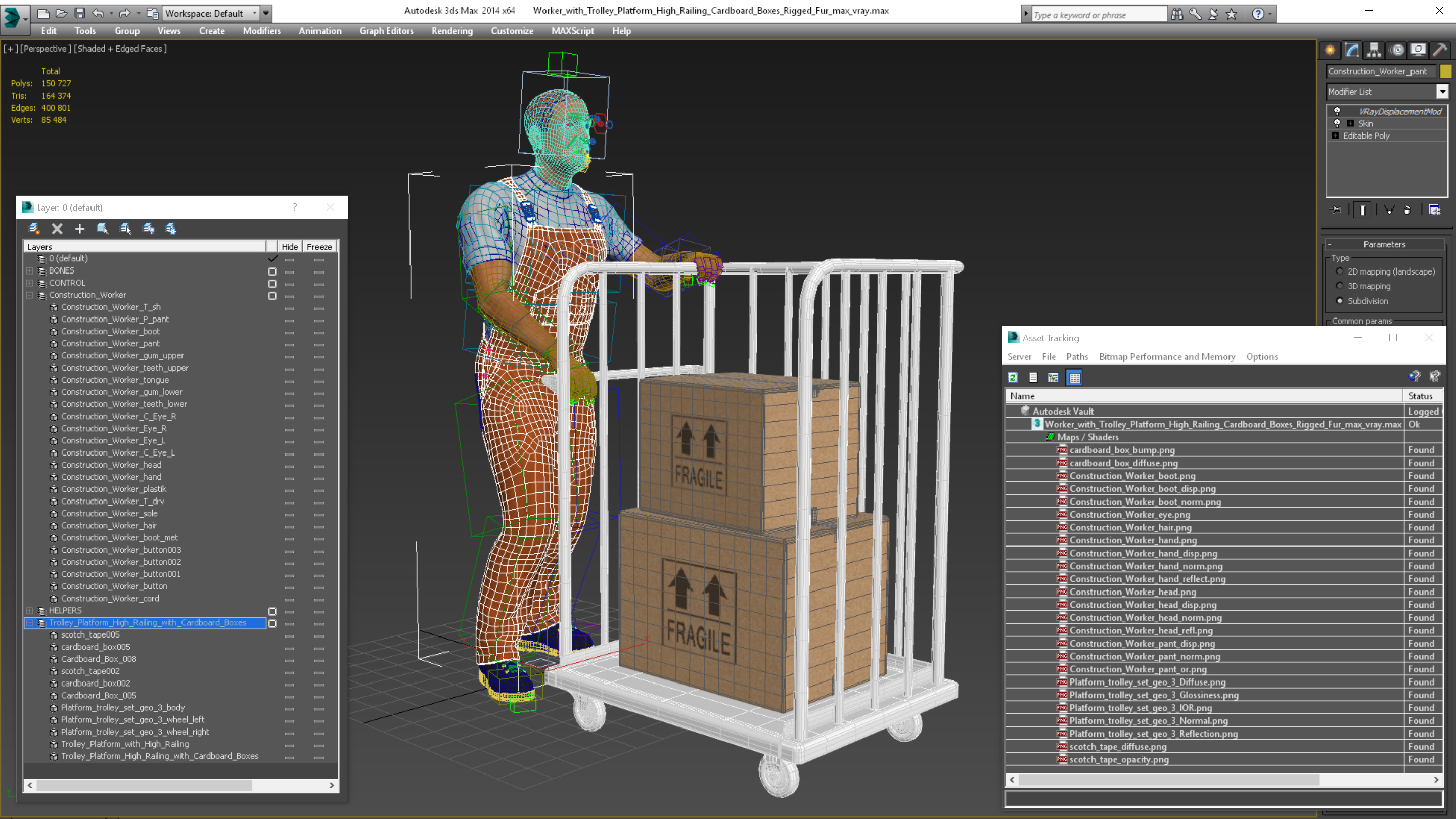The image size is (1456, 819).
Task: Click the yellow object color swatch next to the object name
Action: click(1445, 71)
